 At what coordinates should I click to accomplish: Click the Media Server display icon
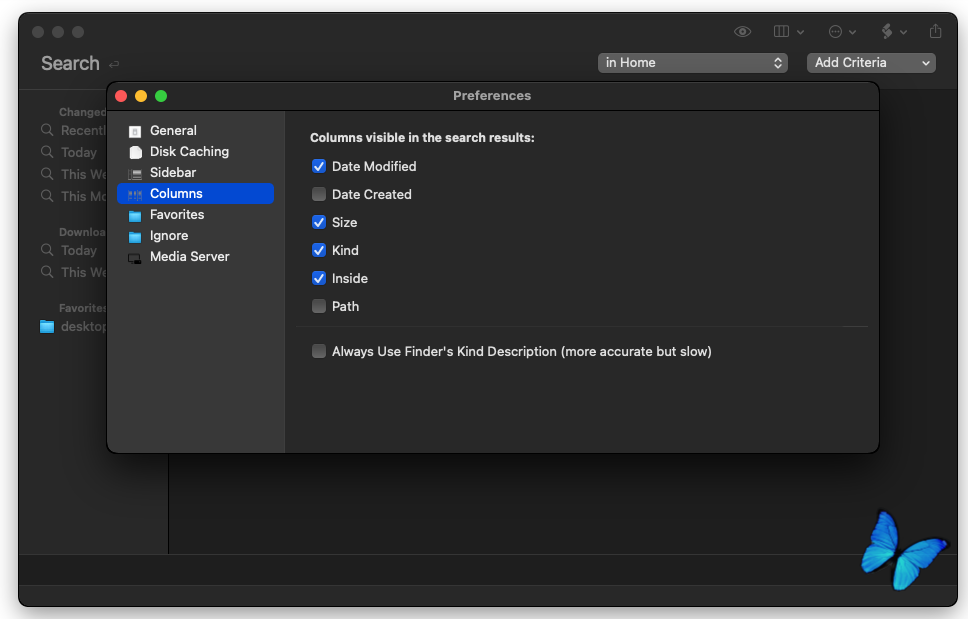point(135,257)
